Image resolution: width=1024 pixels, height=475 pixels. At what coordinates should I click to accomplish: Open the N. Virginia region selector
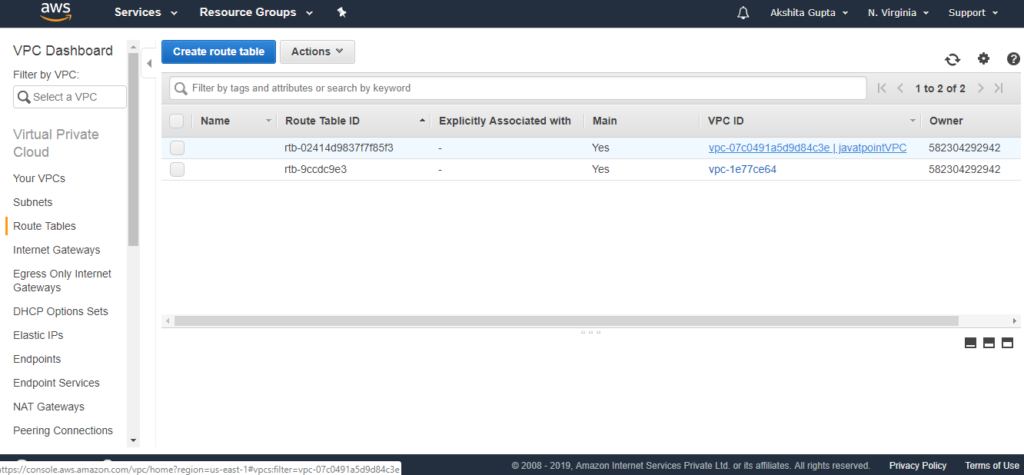tap(898, 12)
